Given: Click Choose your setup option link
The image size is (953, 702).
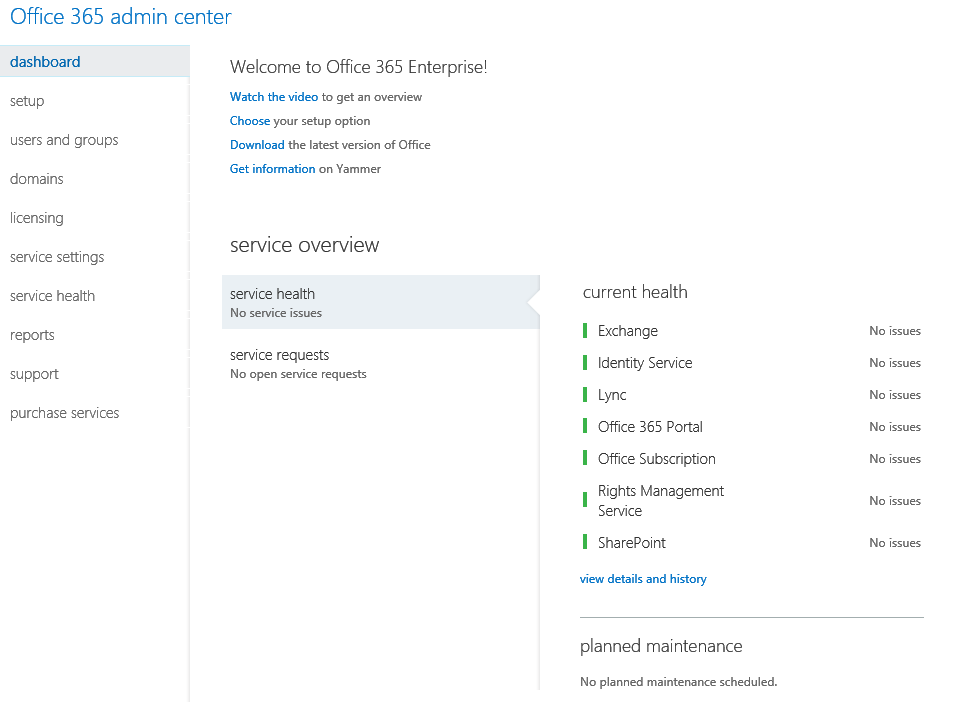Looking at the screenshot, I should (250, 121).
